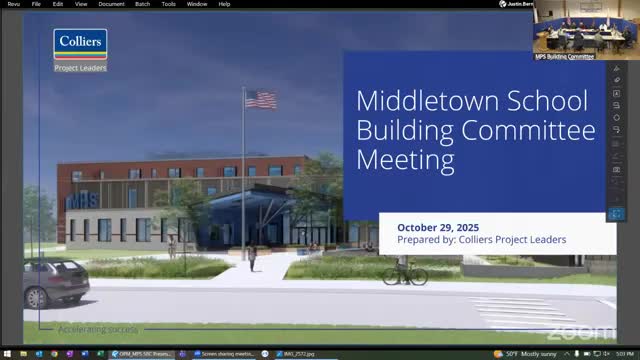
Task: Open the Batch menu
Action: pyautogui.click(x=142, y=4)
